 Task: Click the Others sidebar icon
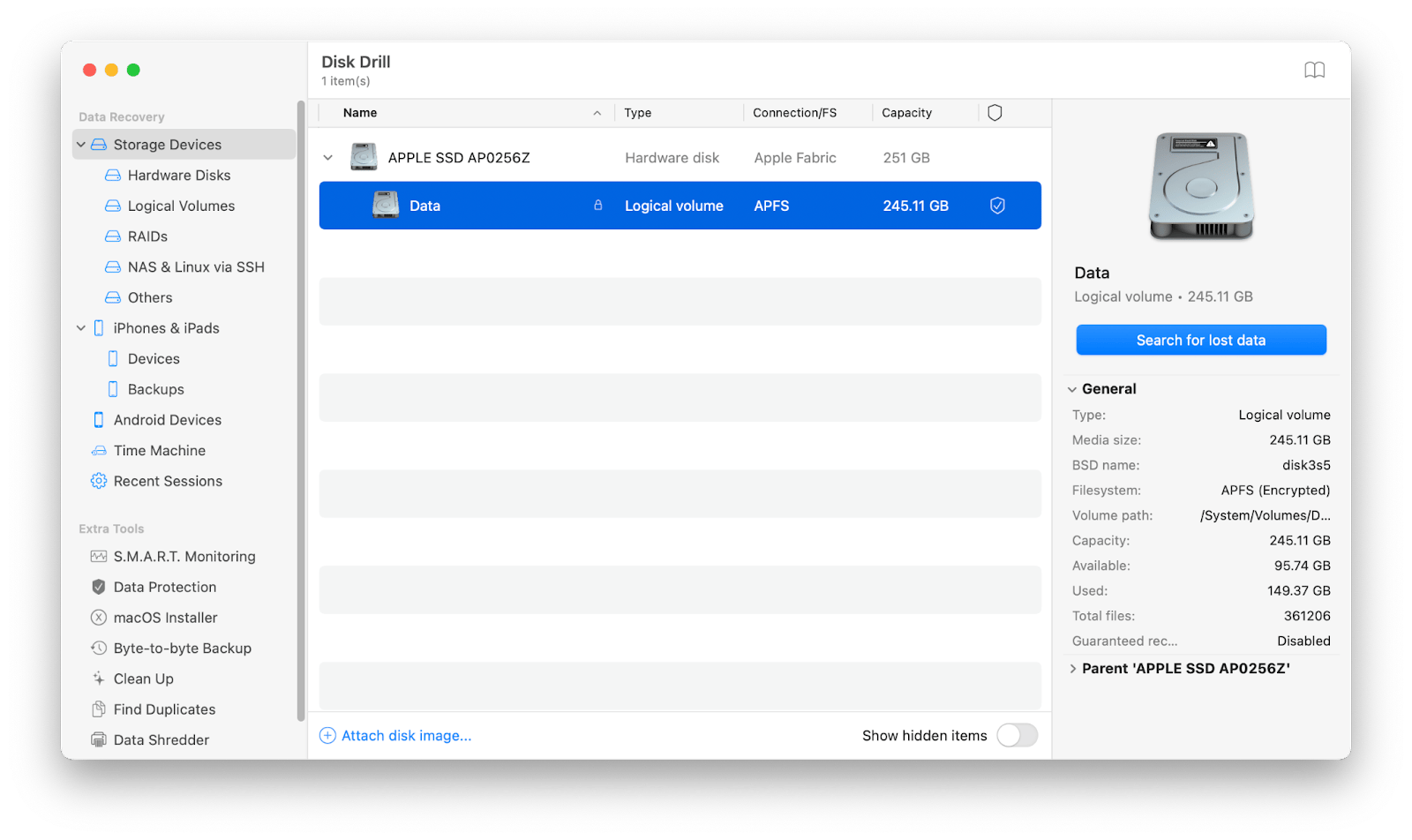click(113, 297)
